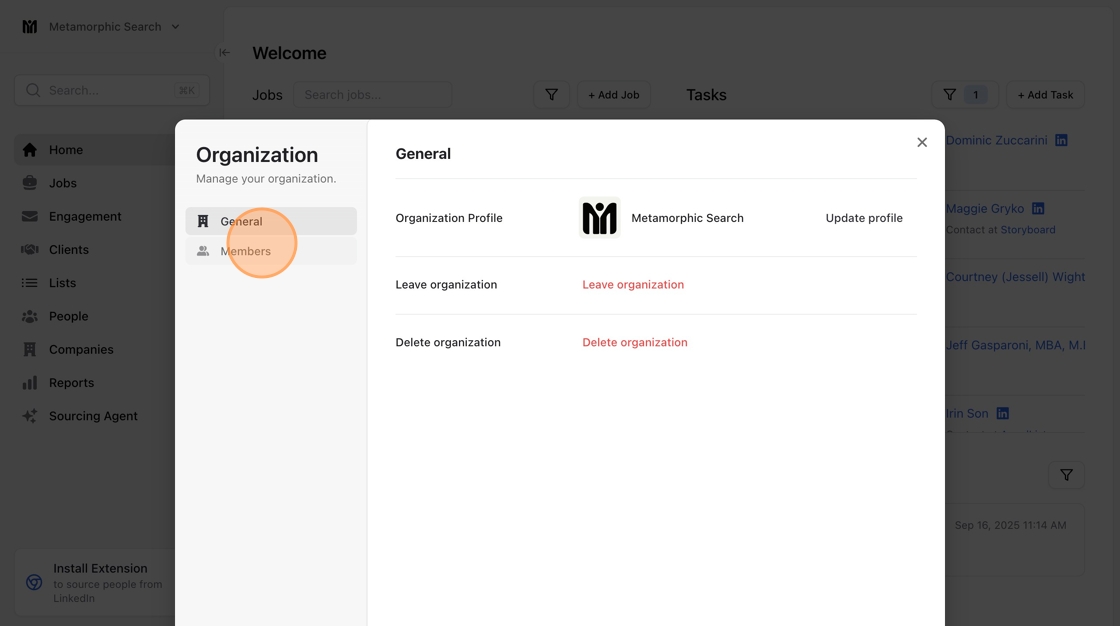Click the Update profile button
The height and width of the screenshot is (626, 1120).
pyautogui.click(x=864, y=218)
